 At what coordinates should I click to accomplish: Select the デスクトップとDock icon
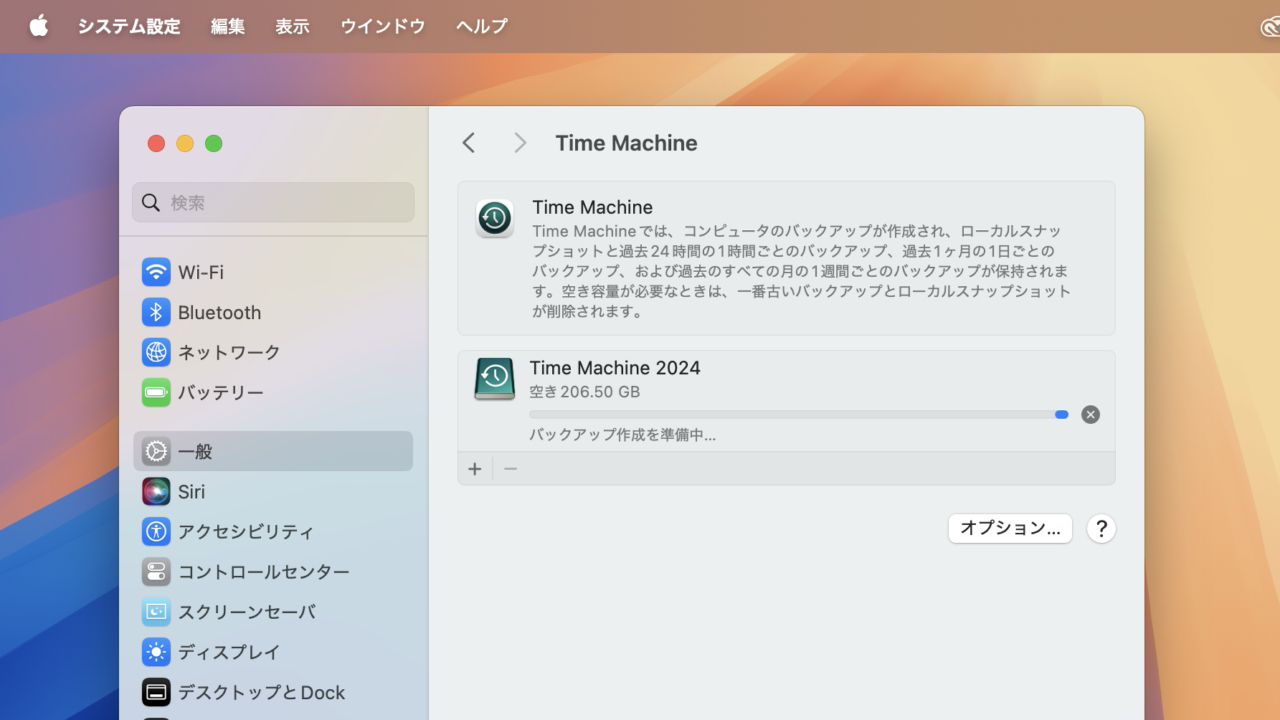[x=156, y=692]
